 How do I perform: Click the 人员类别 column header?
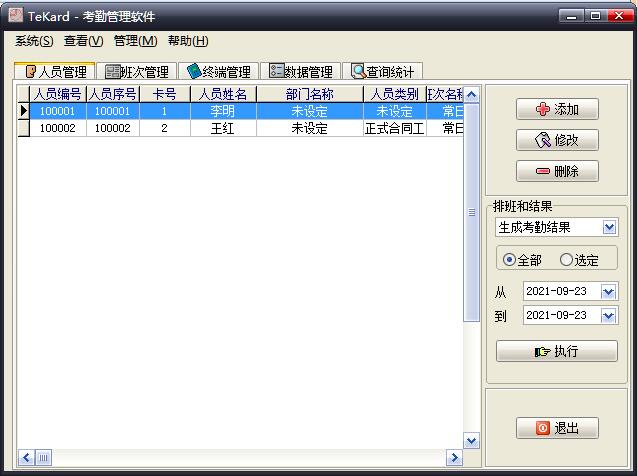[x=394, y=94]
